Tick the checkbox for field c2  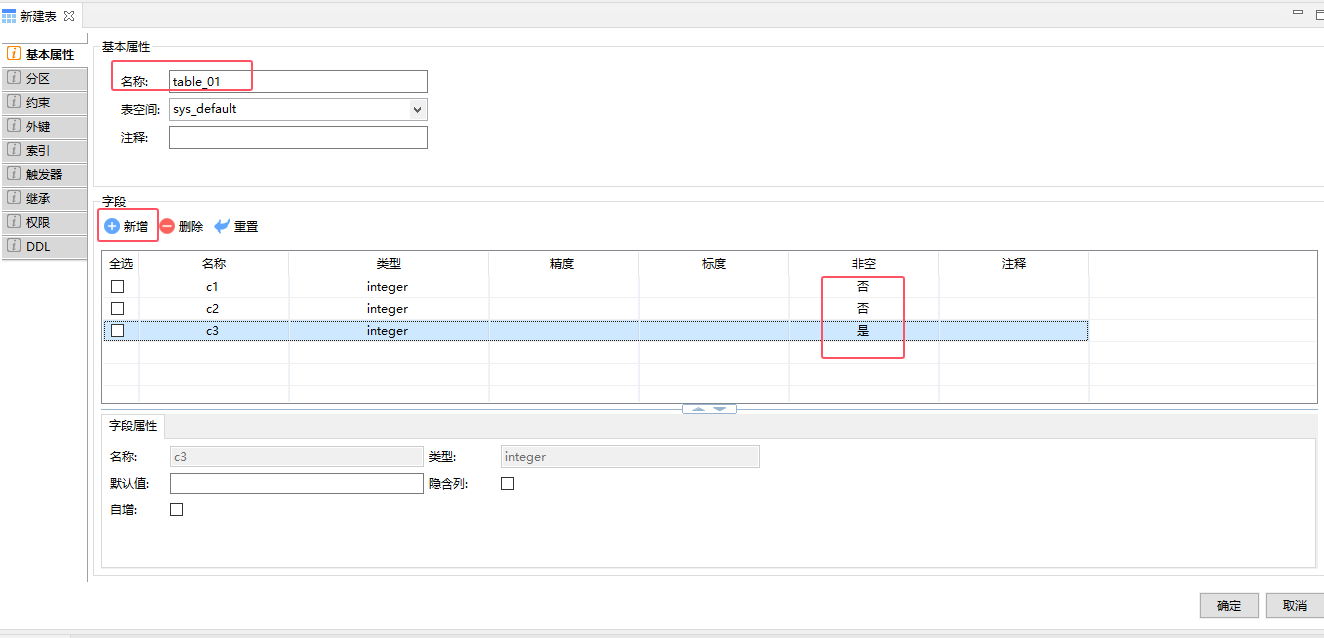tap(118, 309)
